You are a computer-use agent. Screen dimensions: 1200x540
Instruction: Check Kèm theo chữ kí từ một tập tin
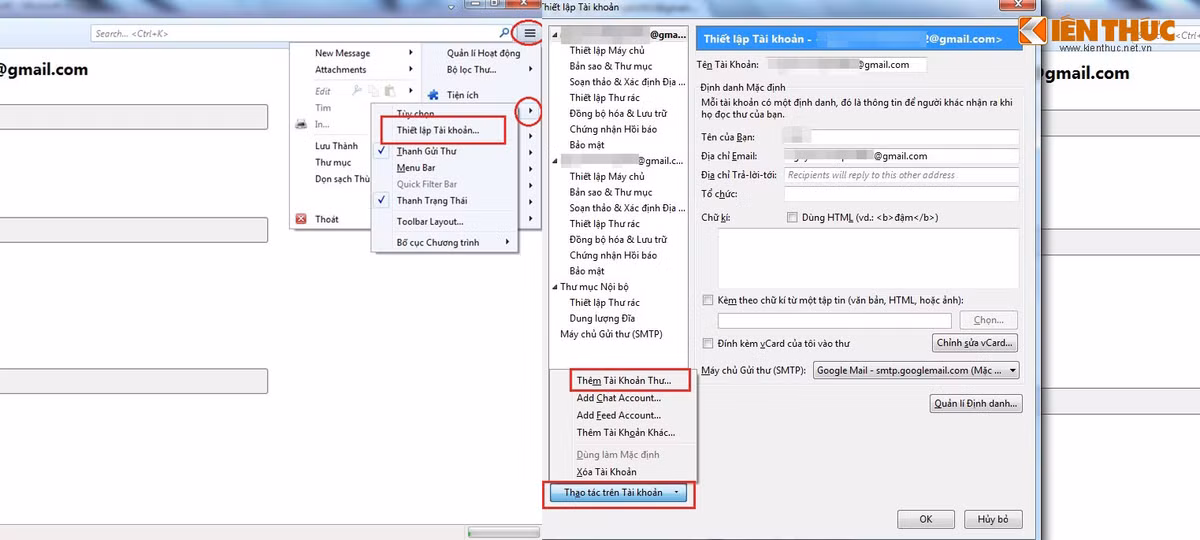pyautogui.click(x=708, y=300)
